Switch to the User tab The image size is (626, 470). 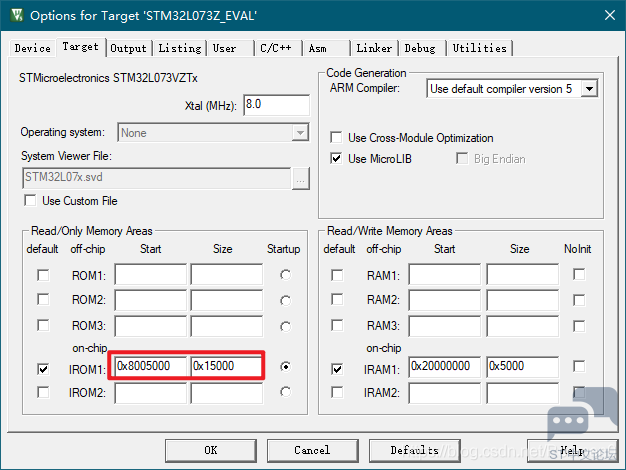[x=231, y=48]
